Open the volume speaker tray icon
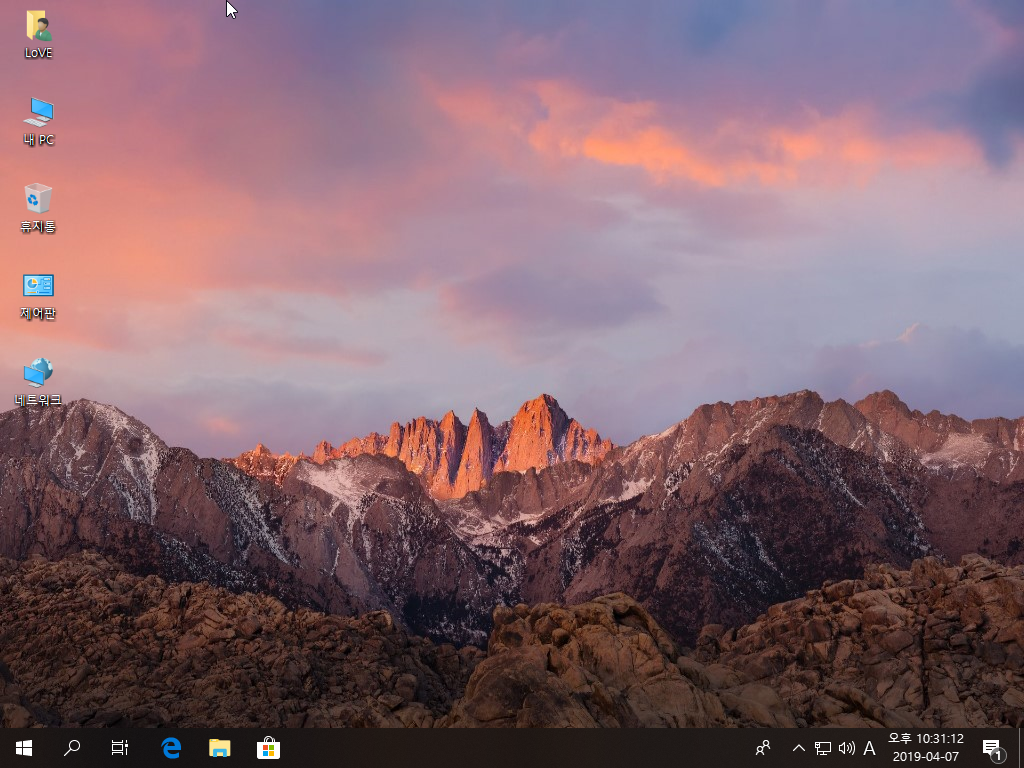This screenshot has width=1024, height=768. tap(846, 748)
